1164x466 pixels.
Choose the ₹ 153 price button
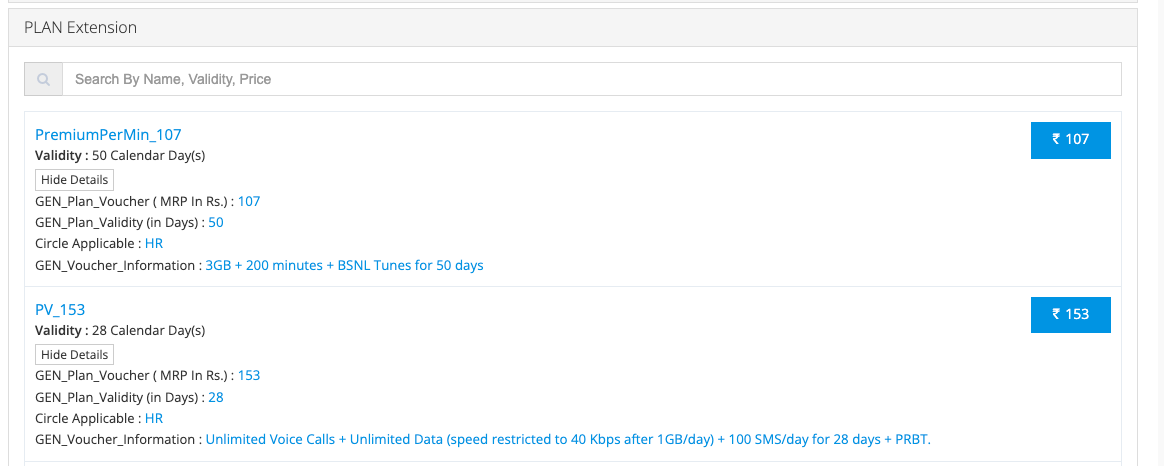tap(1070, 314)
